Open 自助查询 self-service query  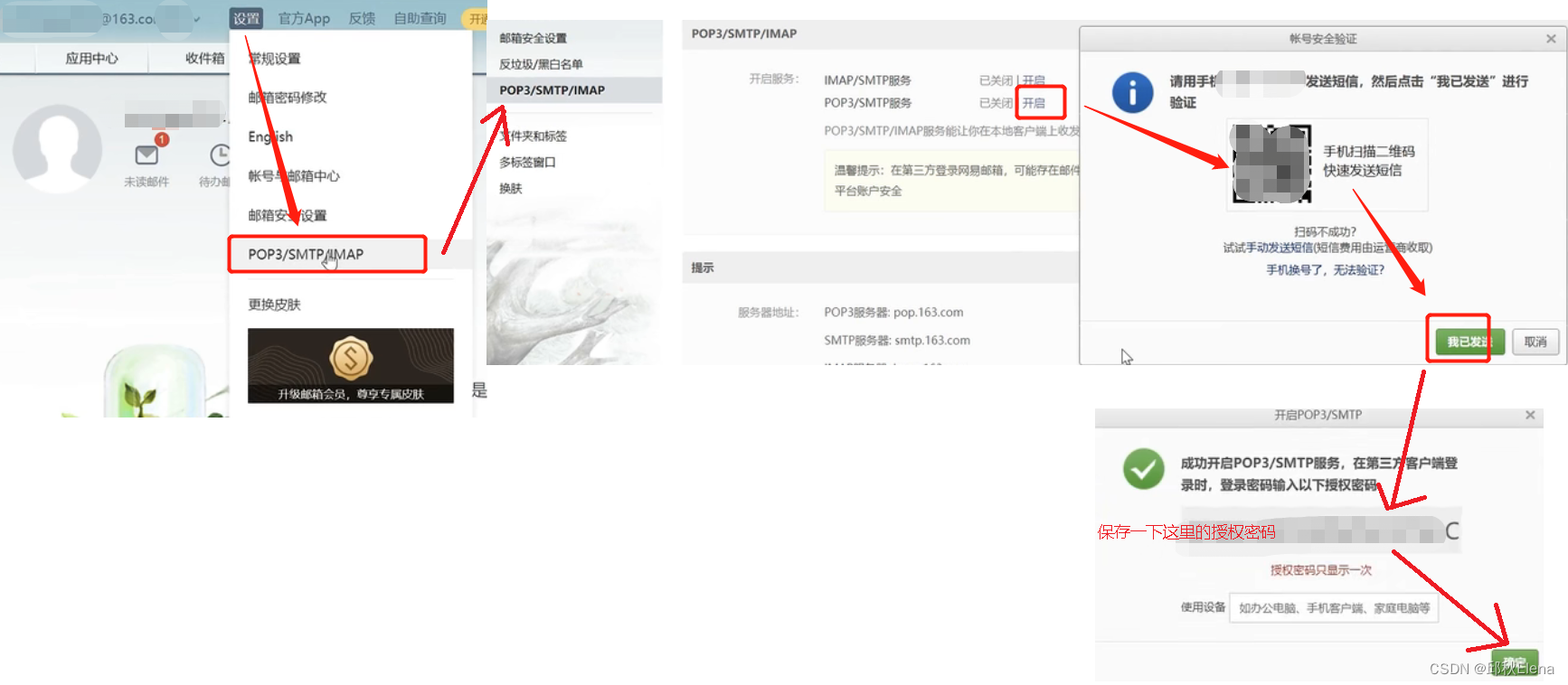(420, 18)
